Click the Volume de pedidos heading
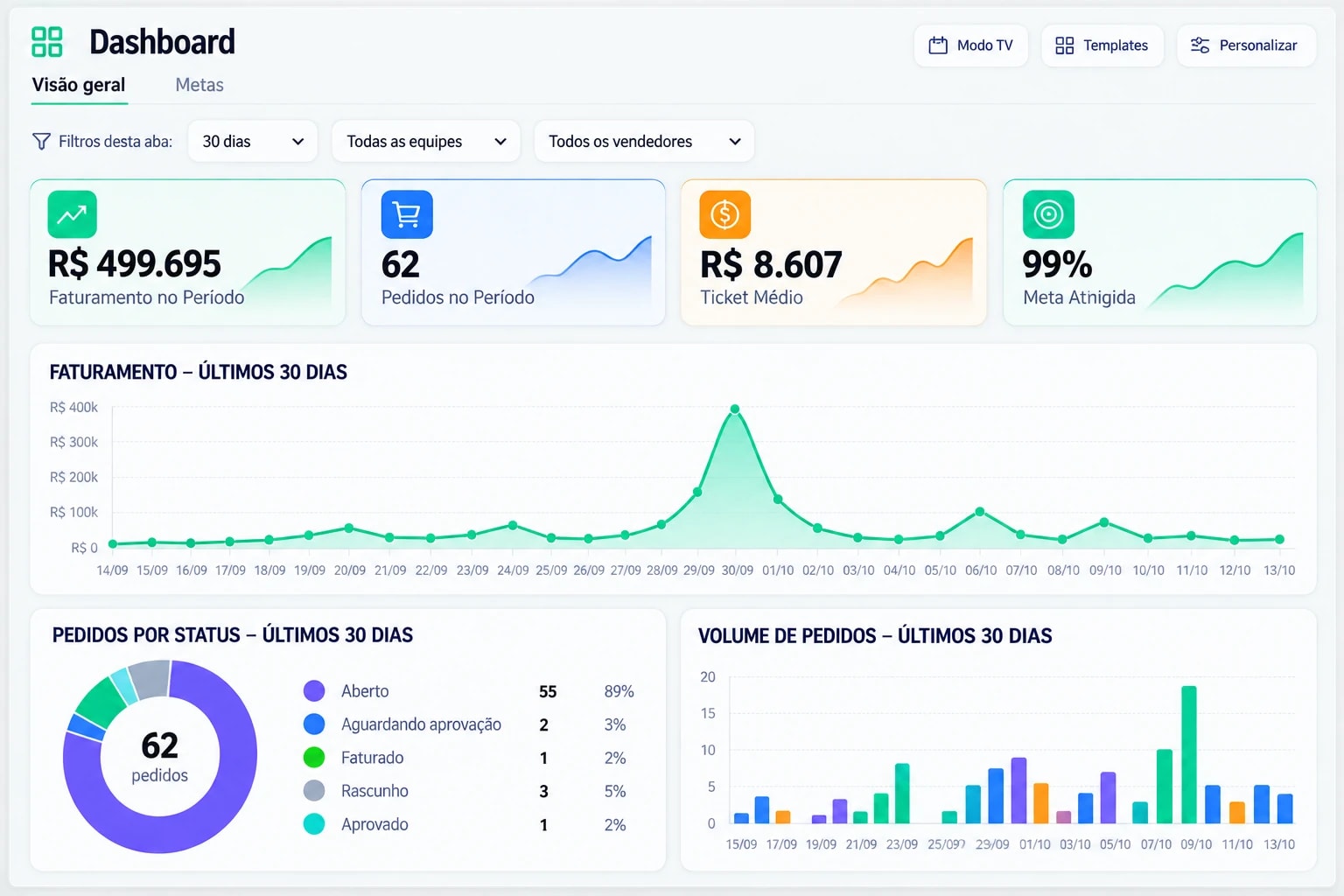The width and height of the screenshot is (1344, 896). click(875, 635)
